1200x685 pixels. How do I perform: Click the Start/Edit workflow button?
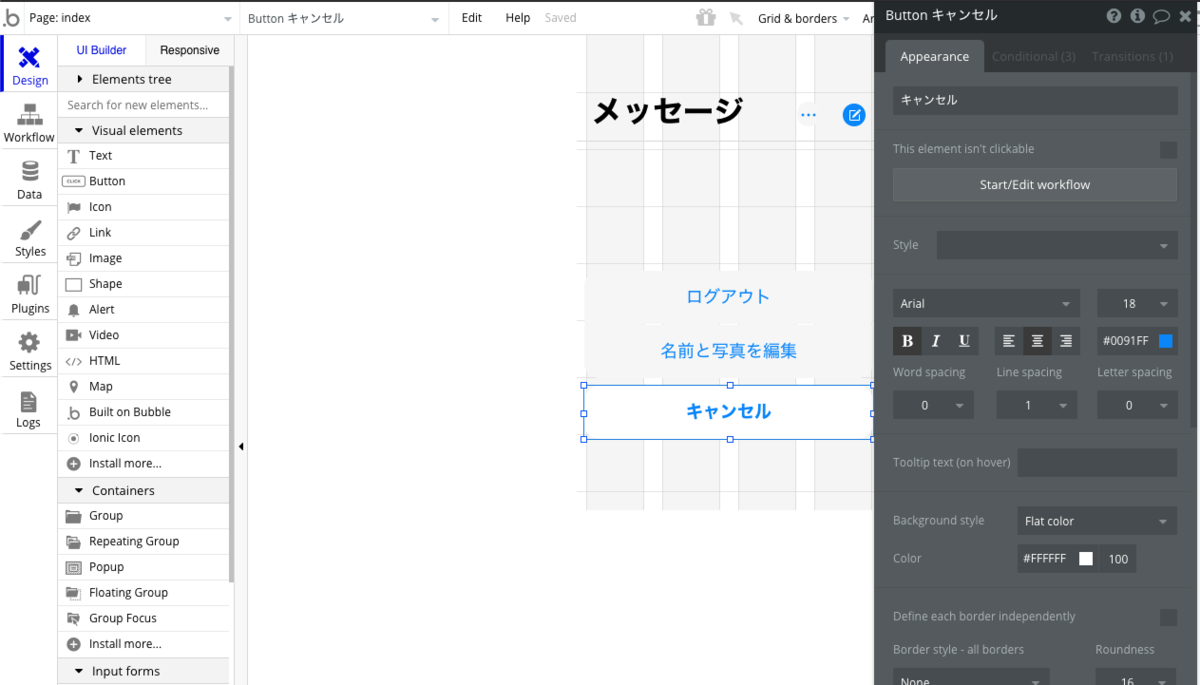[x=1035, y=185]
